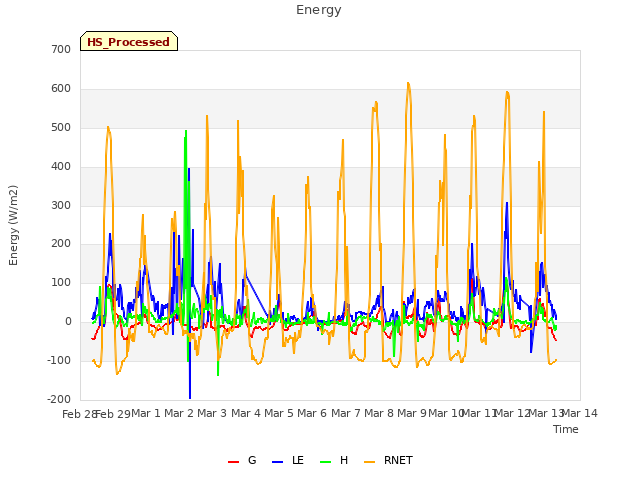This screenshot has height=480, width=640.
Task: Click the 700 y-axis tick label
Action: (x=61, y=49)
